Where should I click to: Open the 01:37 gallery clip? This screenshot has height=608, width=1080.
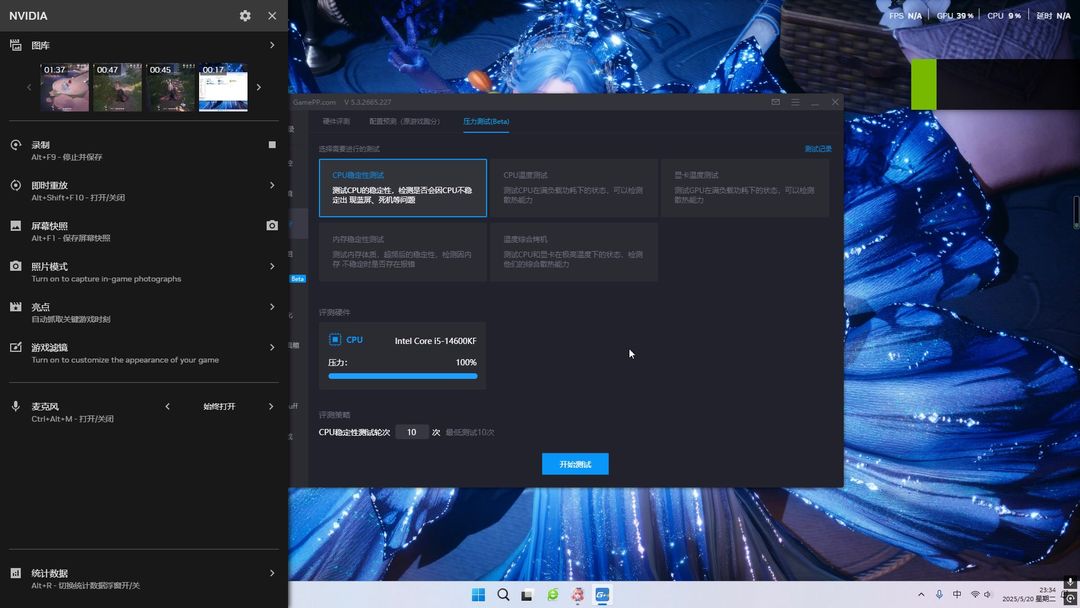pyautogui.click(x=65, y=87)
